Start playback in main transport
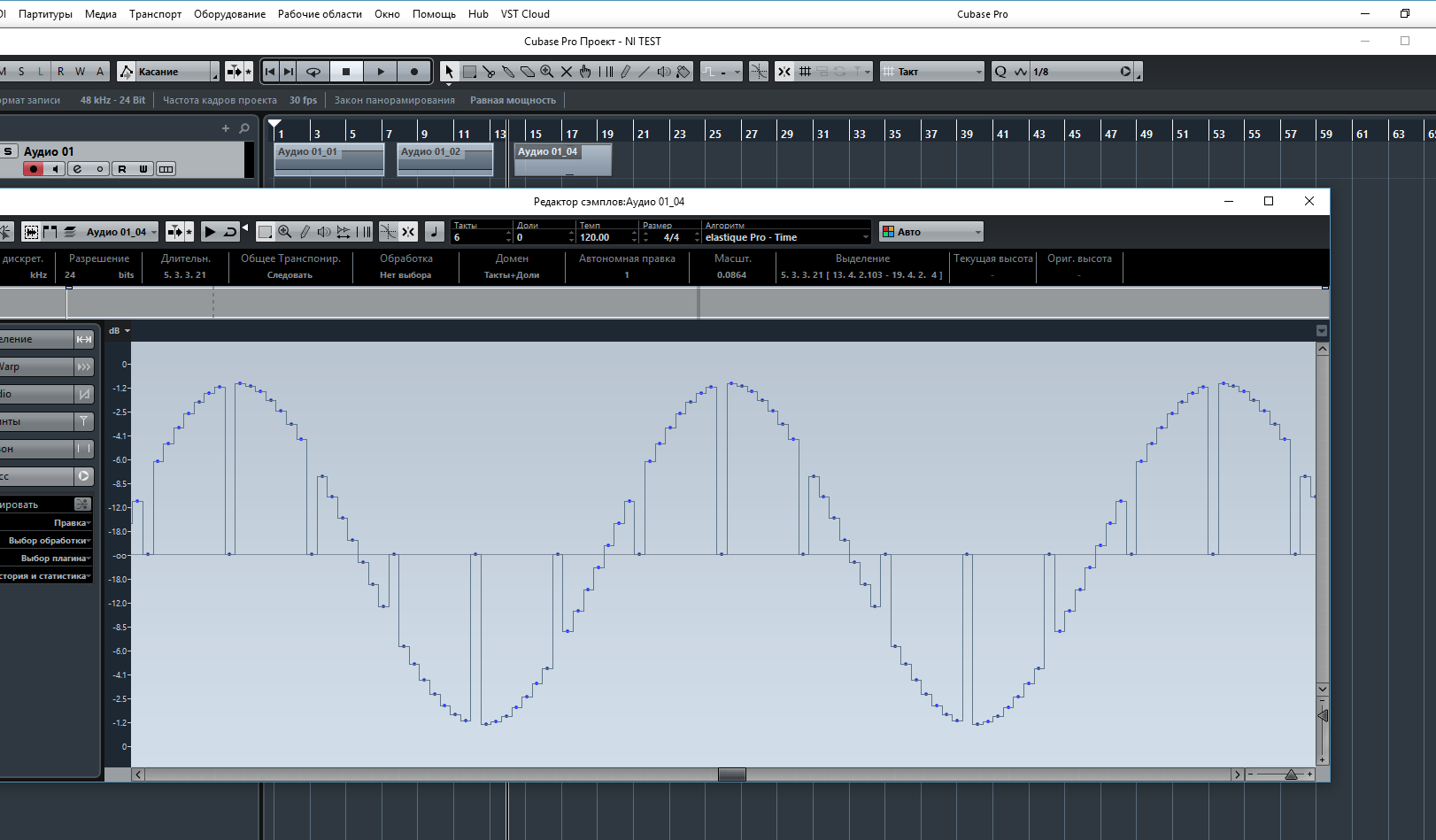Image resolution: width=1436 pixels, height=840 pixels. pos(381,72)
